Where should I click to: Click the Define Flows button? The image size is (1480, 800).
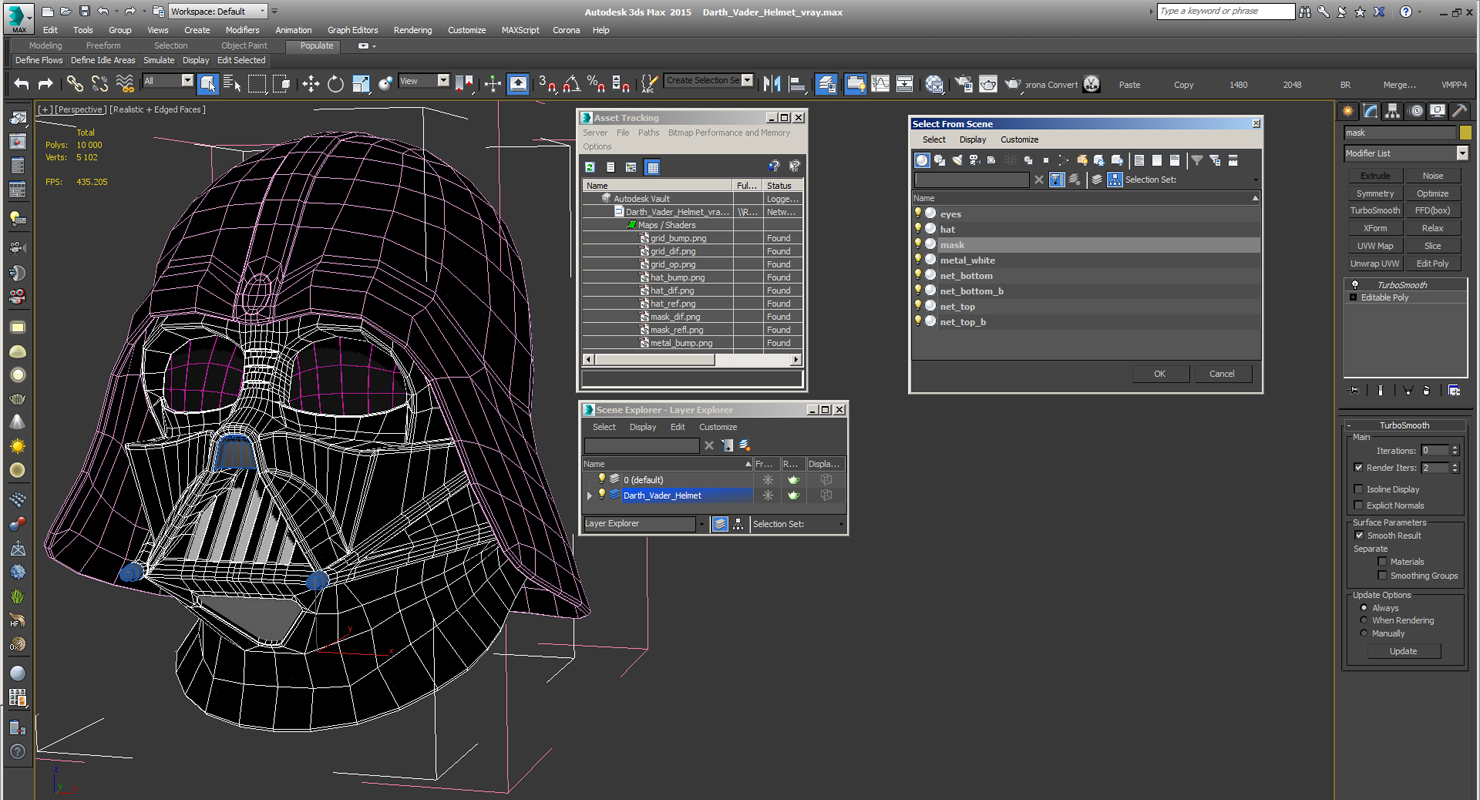39,60
